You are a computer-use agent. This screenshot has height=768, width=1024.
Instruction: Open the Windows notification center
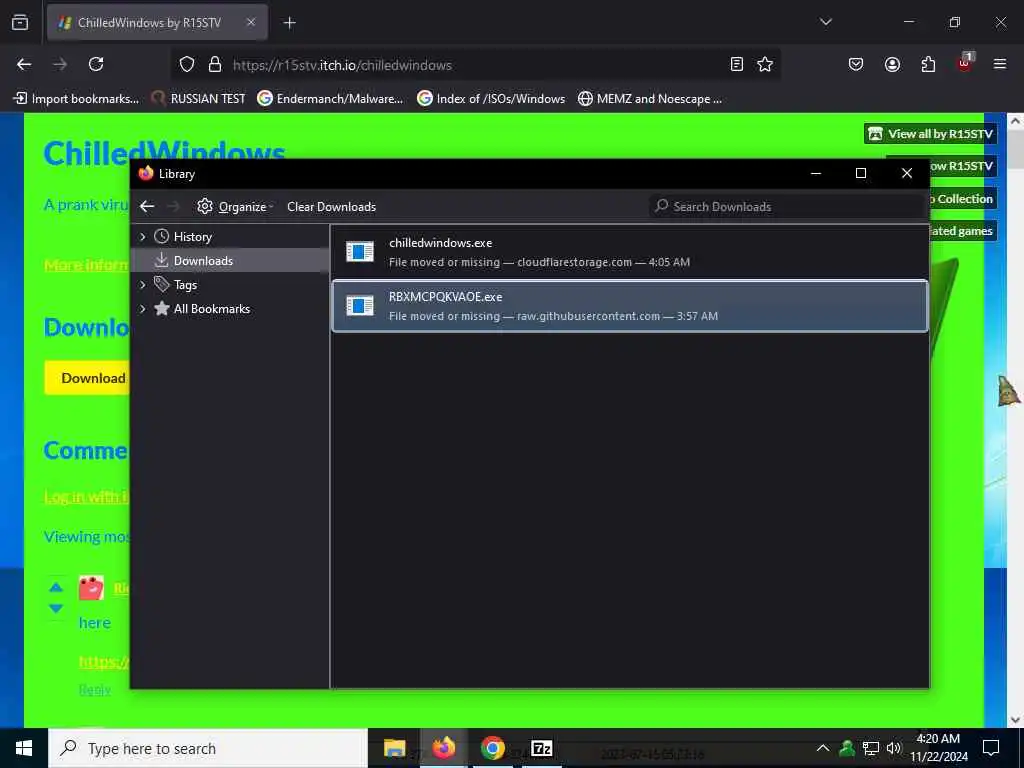click(x=991, y=748)
